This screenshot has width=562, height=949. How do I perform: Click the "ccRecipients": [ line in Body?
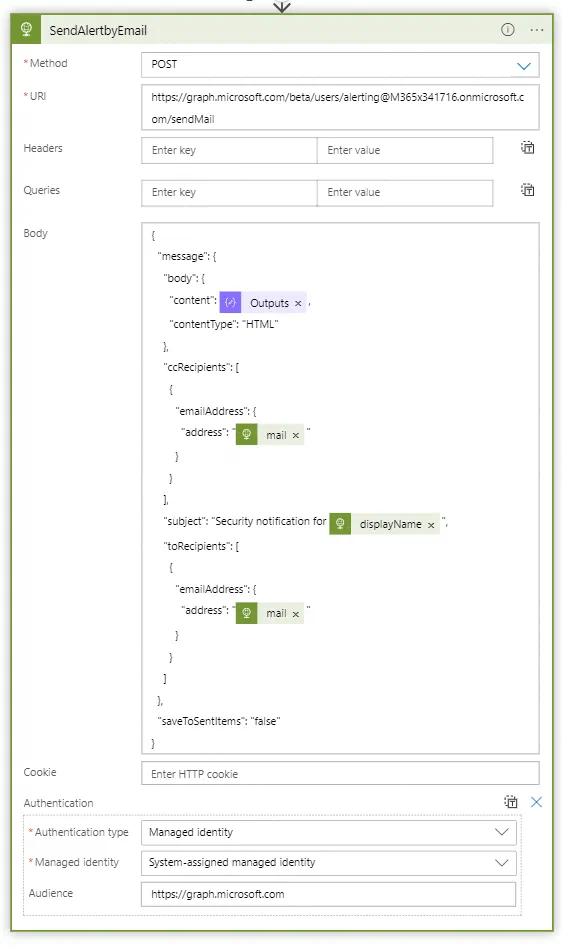(201, 367)
